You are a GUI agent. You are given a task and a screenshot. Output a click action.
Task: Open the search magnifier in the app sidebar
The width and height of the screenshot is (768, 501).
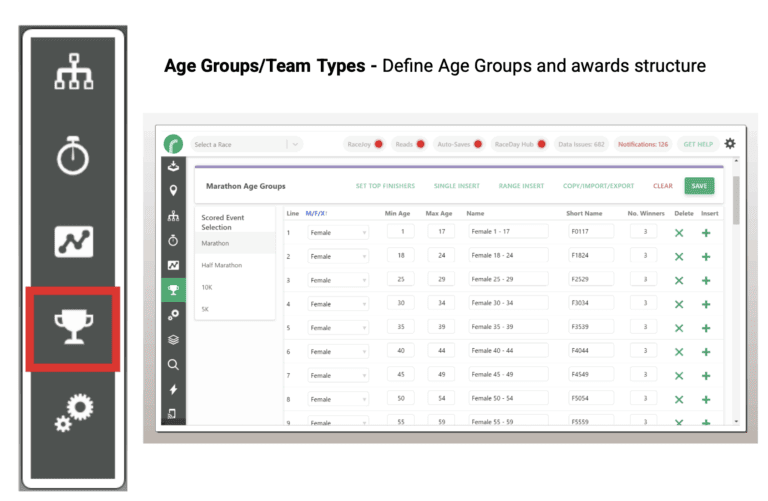(174, 364)
